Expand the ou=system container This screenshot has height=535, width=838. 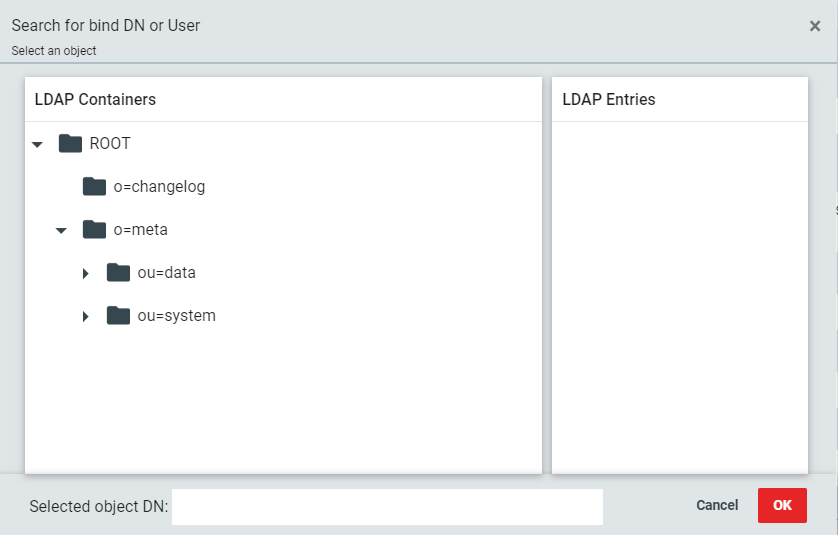tap(86, 317)
